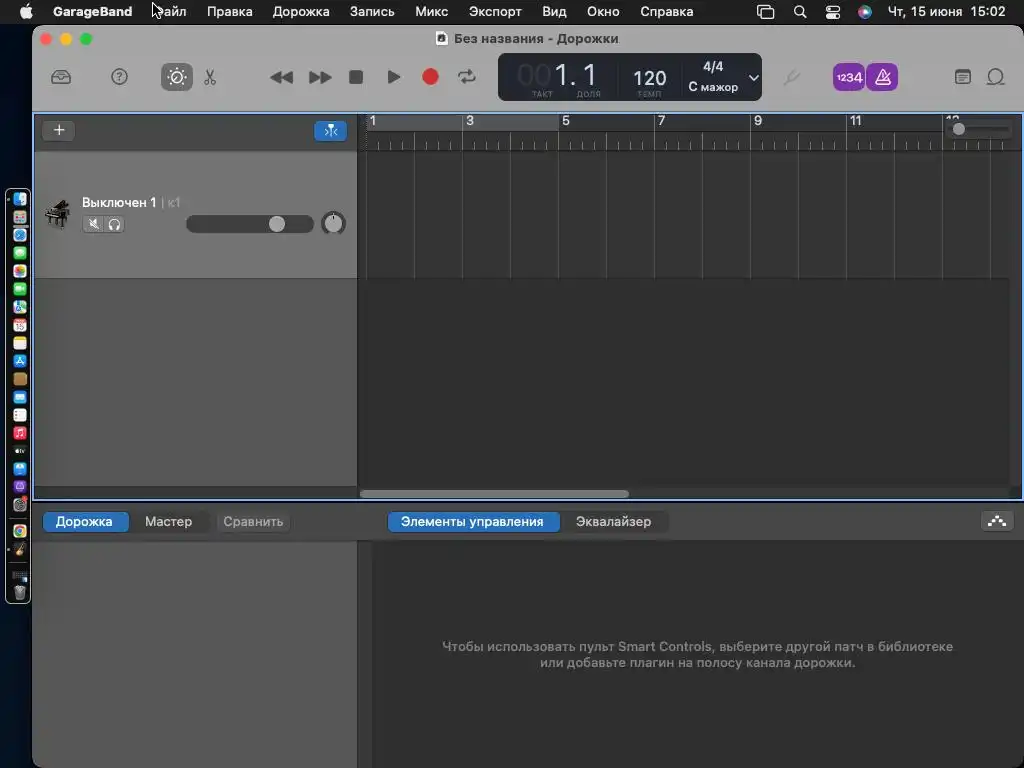The image size is (1024, 768).
Task: Open the Apple menu
Action: click(x=26, y=12)
